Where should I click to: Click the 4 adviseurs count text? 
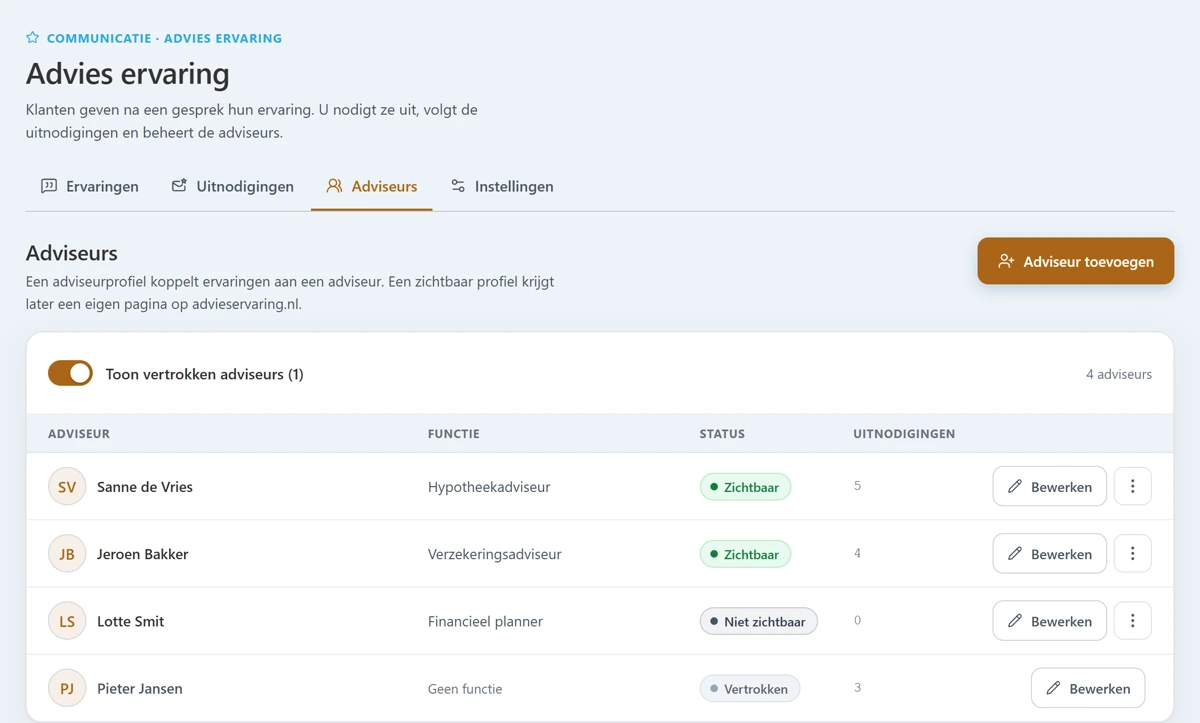1119,374
